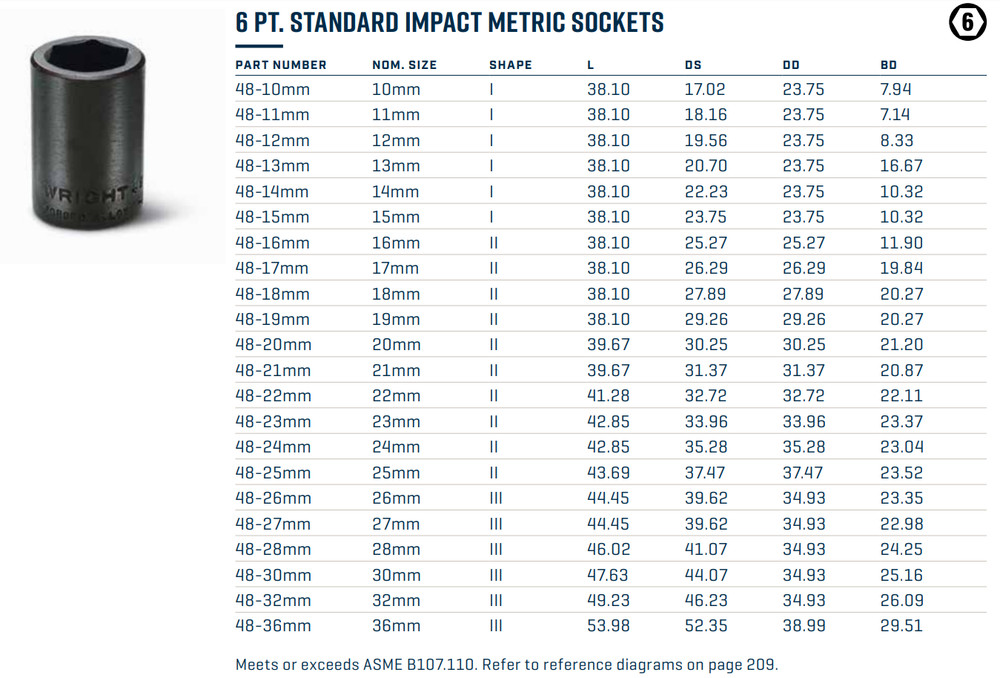Select part number 48-36mm
Viewport: 1000px width, 678px height.
272,627
